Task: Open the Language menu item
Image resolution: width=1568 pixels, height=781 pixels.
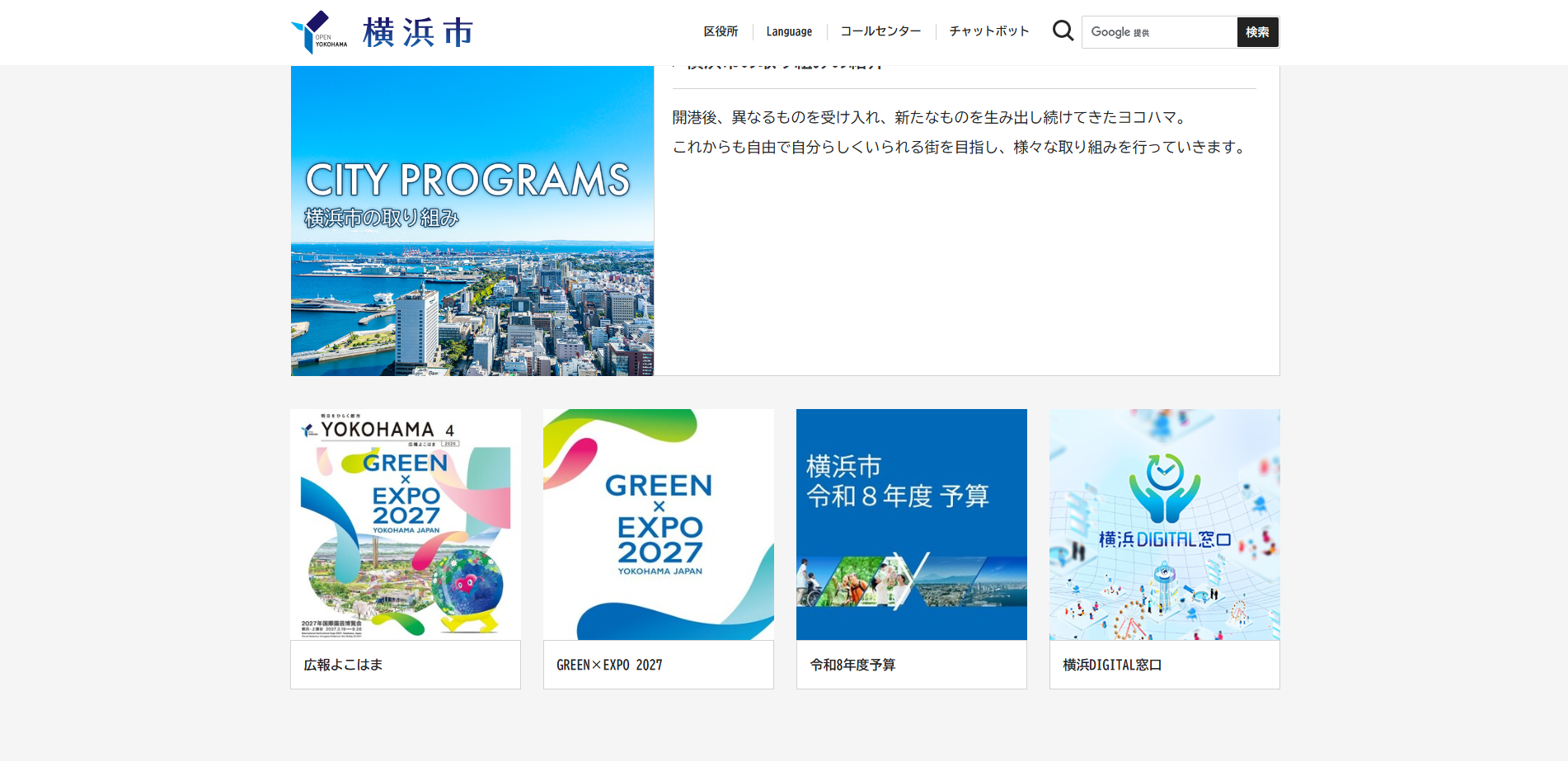Action: (x=789, y=31)
